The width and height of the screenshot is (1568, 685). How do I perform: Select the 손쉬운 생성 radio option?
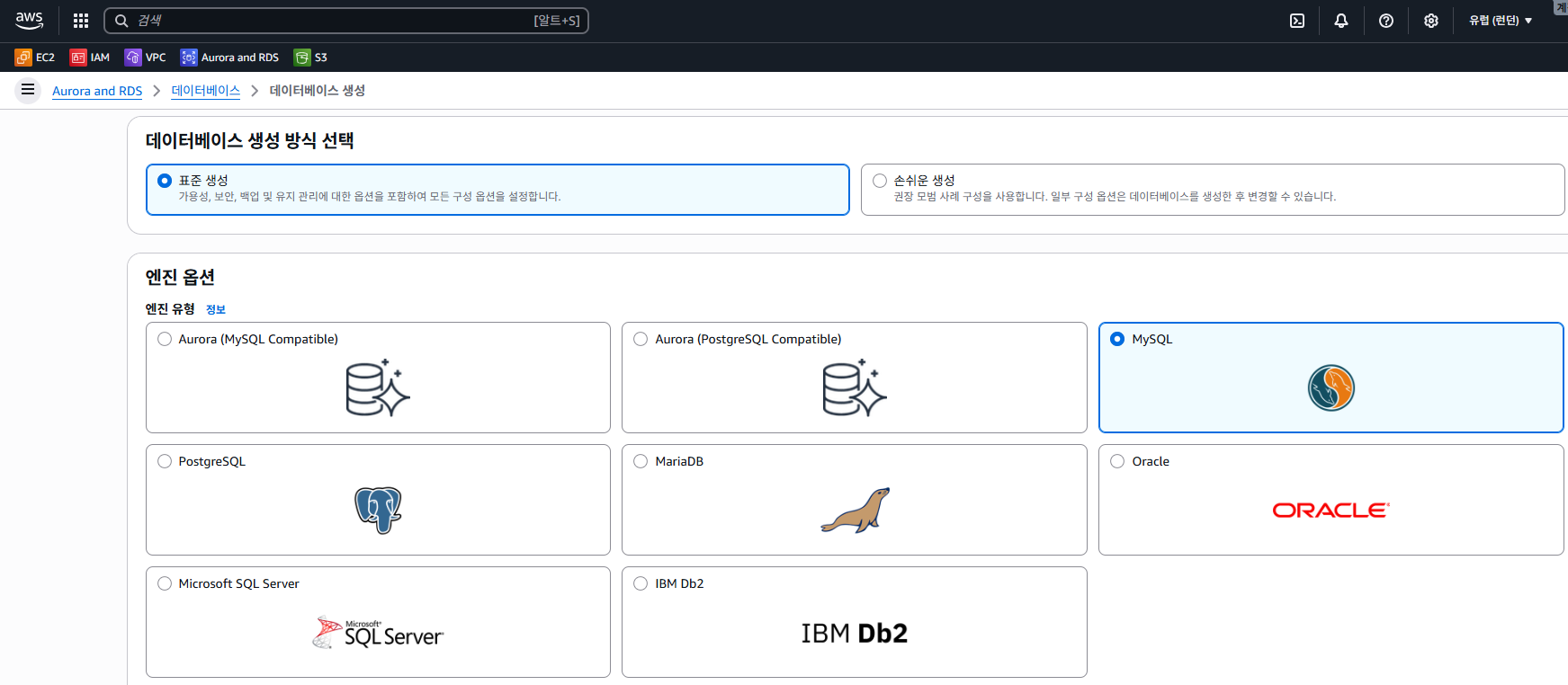880,181
